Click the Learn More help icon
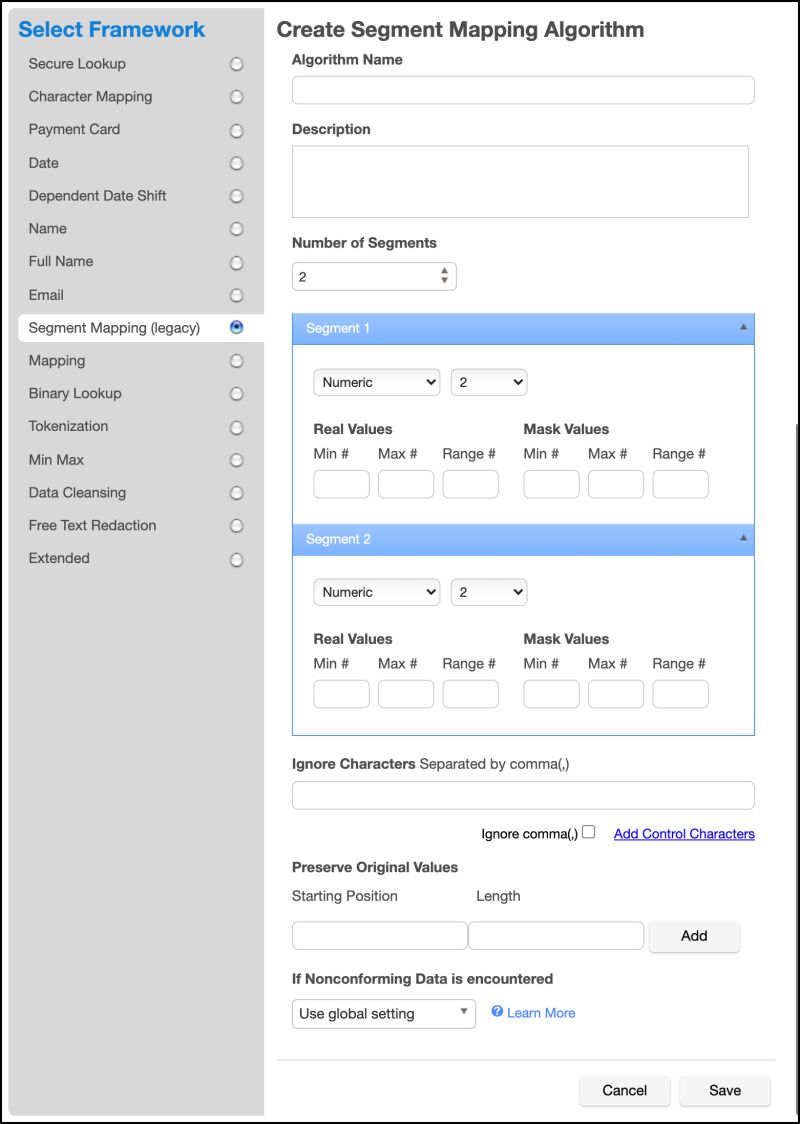This screenshot has height=1124, width=800. 497,1013
